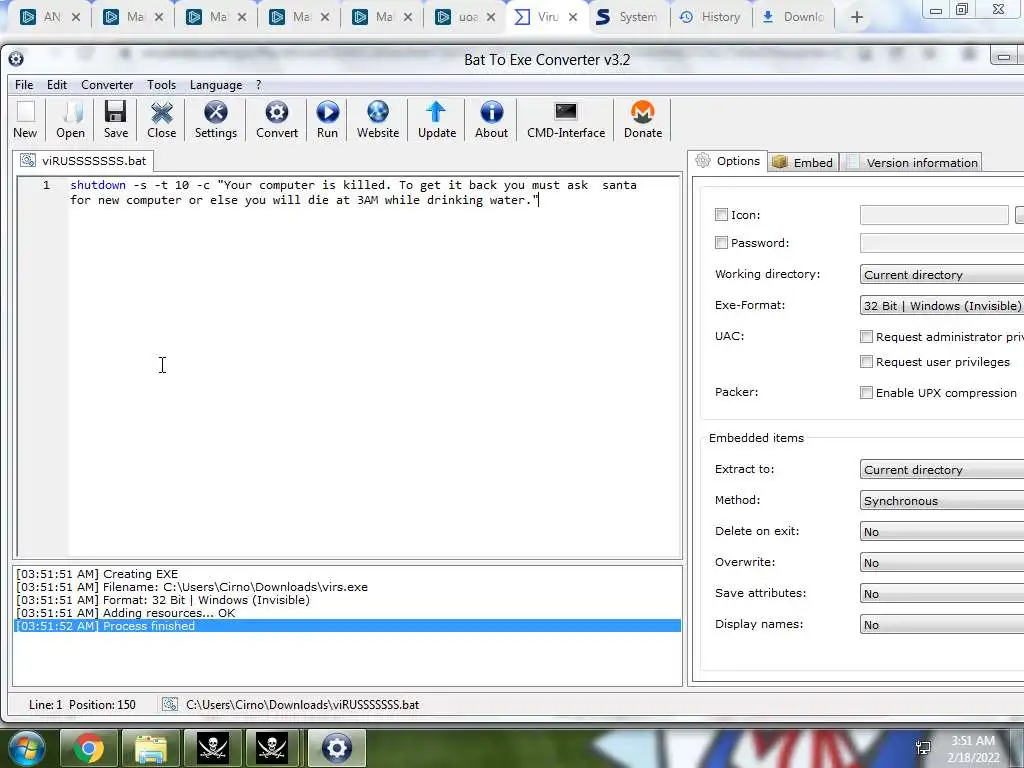Screen dimensions: 1024x768
Task: Click in the batch script editor text
Action: tap(353, 193)
